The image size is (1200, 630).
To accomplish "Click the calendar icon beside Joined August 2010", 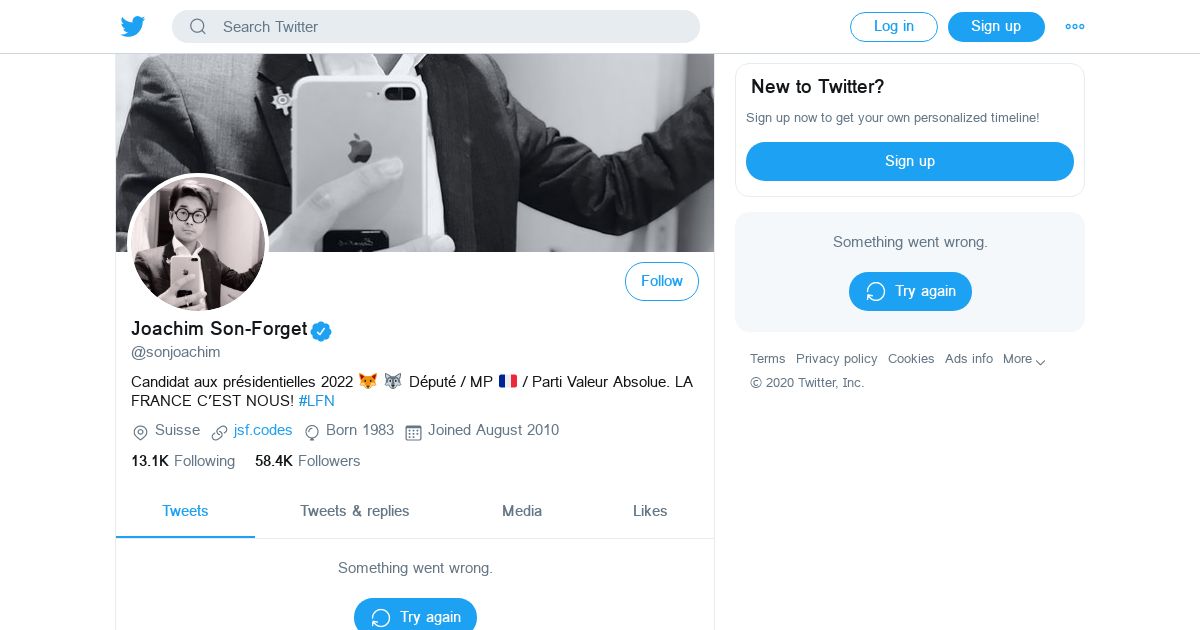I will point(413,432).
